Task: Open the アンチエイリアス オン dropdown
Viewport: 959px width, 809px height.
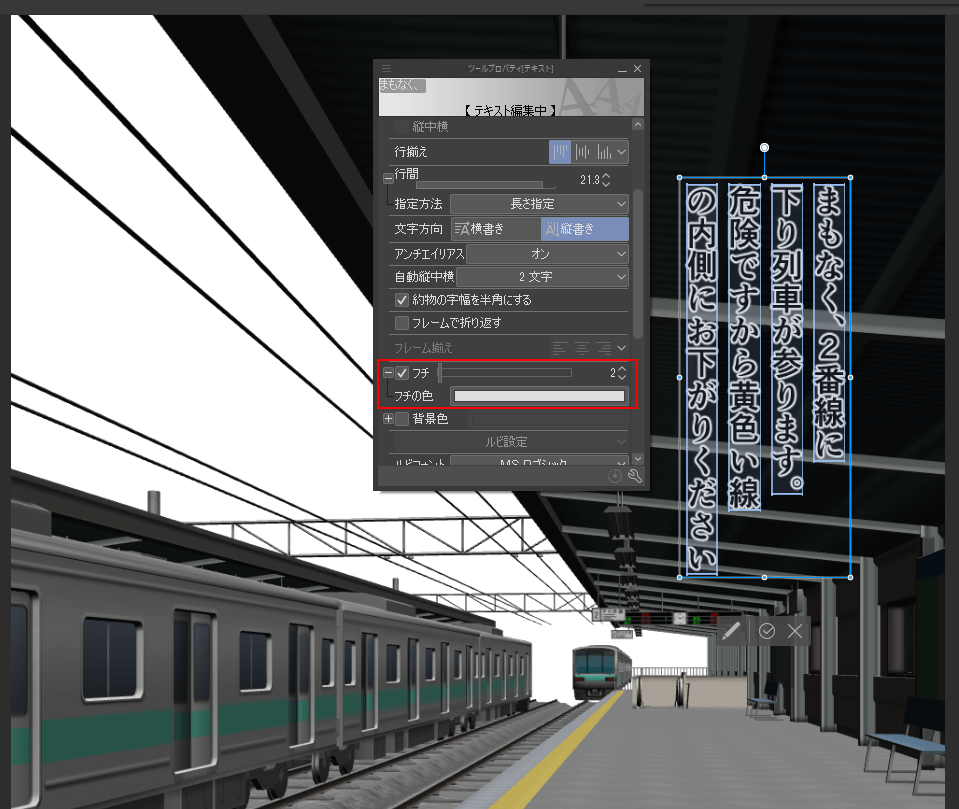Action: (x=547, y=253)
